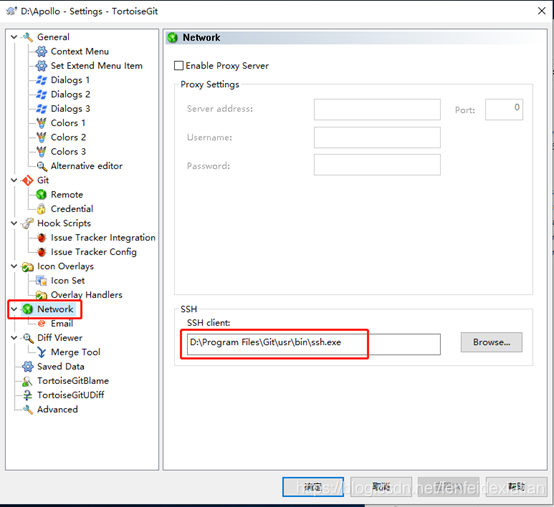
Task: Open Set Extend Menu Item page
Action: pyautogui.click(x=96, y=66)
